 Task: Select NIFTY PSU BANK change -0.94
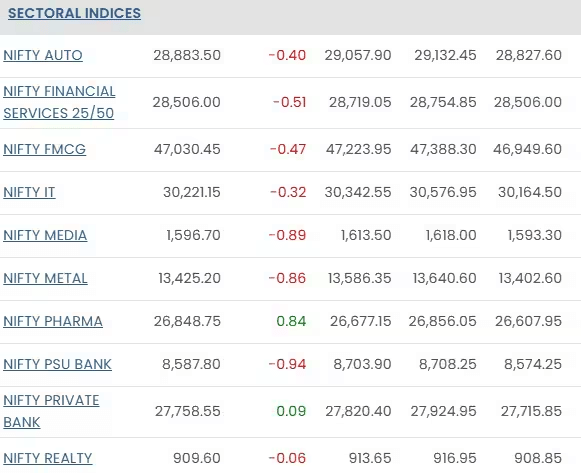288,364
